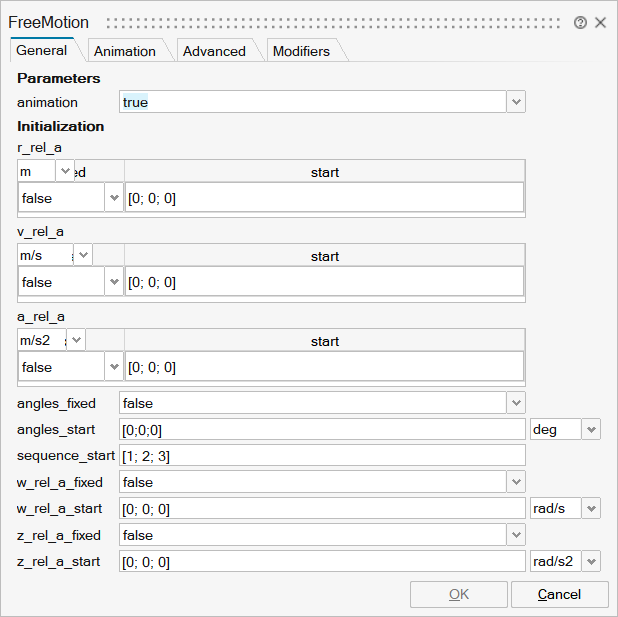Edit the z_rel_a_start value field
Viewport: 618px width, 617px height.
[x=322, y=562]
